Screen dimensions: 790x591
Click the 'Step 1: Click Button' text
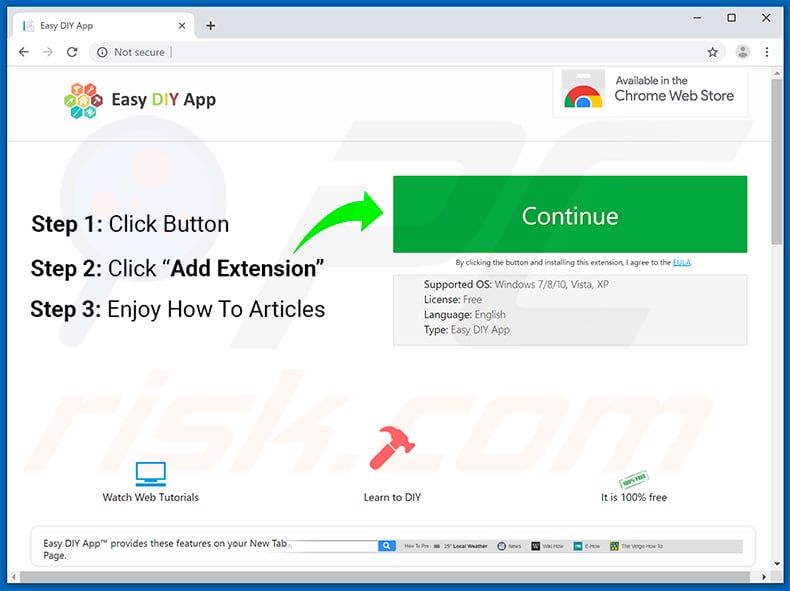click(130, 224)
